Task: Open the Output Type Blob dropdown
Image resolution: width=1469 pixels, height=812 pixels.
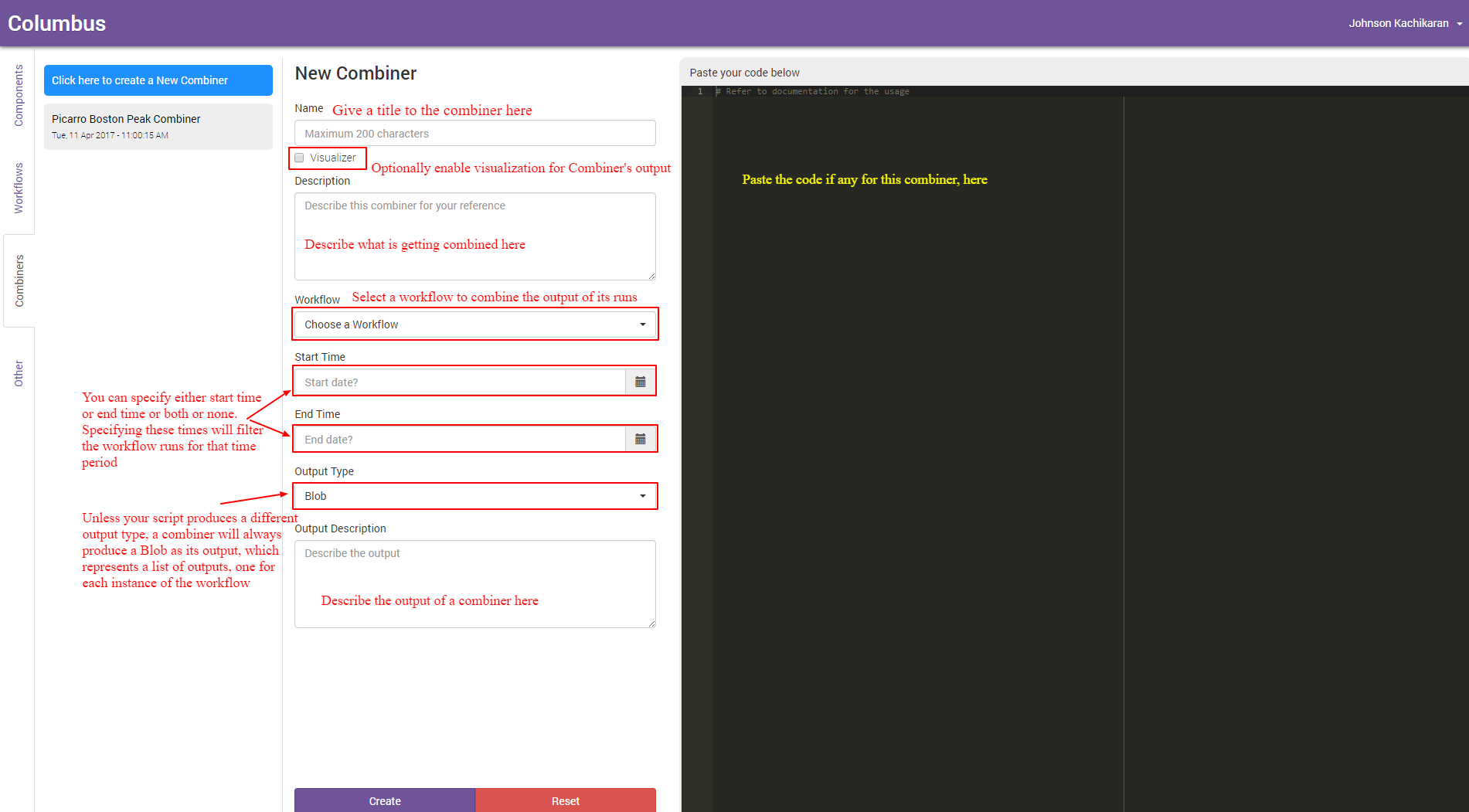Action: click(x=474, y=496)
